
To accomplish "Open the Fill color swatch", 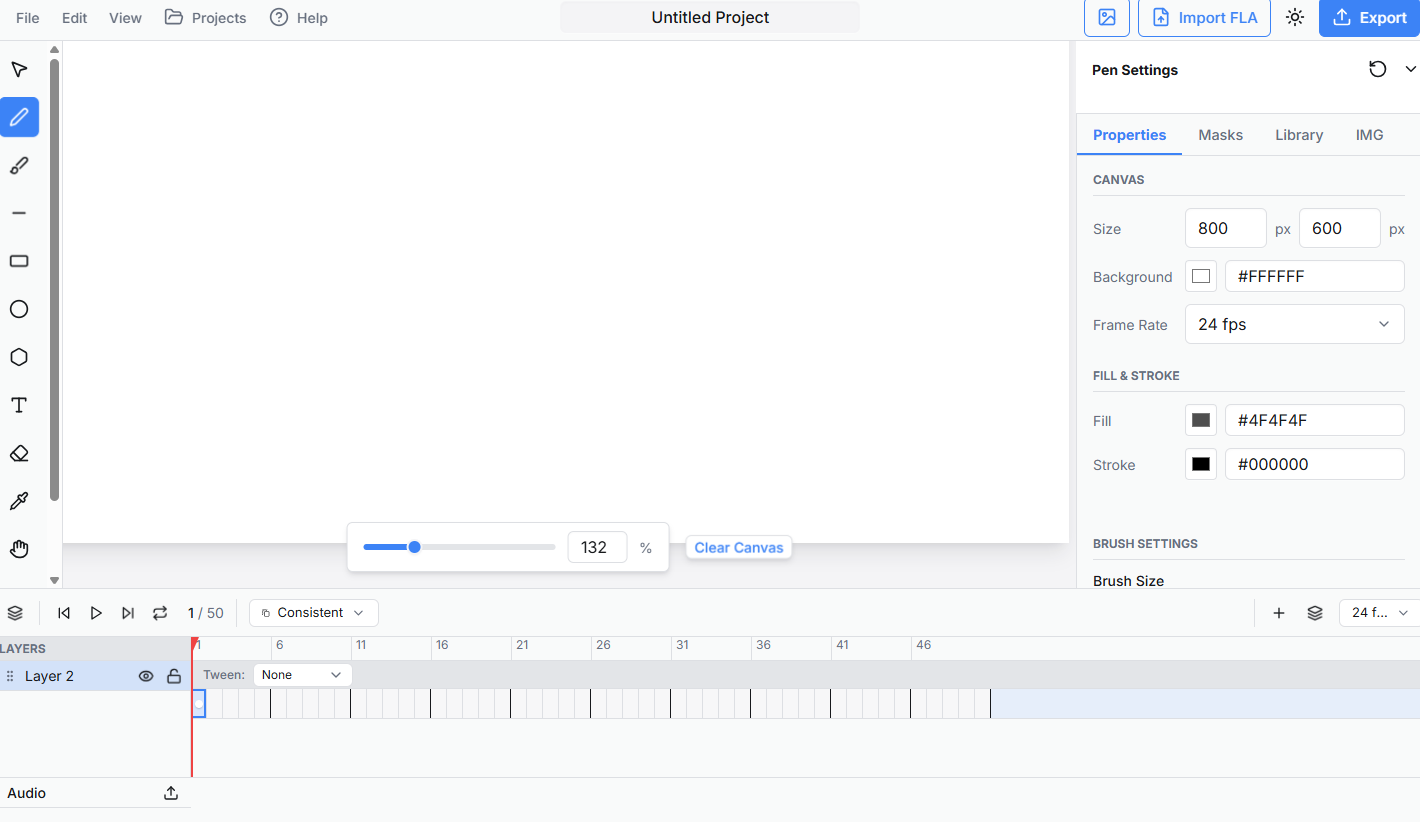I will [1201, 420].
